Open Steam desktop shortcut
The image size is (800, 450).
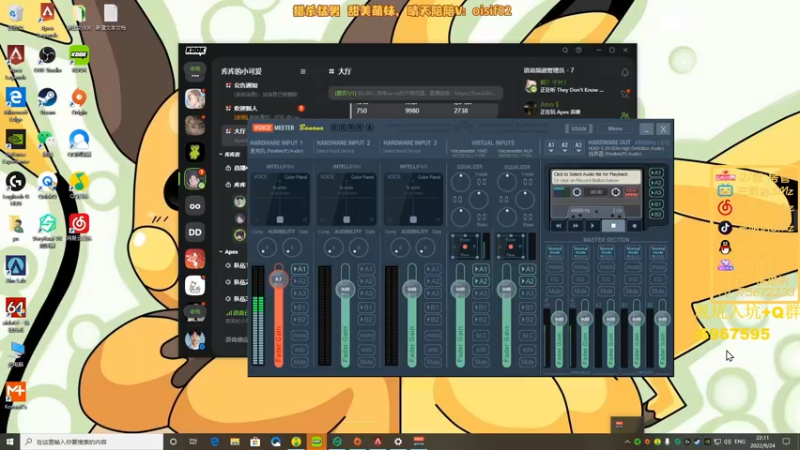[x=47, y=101]
